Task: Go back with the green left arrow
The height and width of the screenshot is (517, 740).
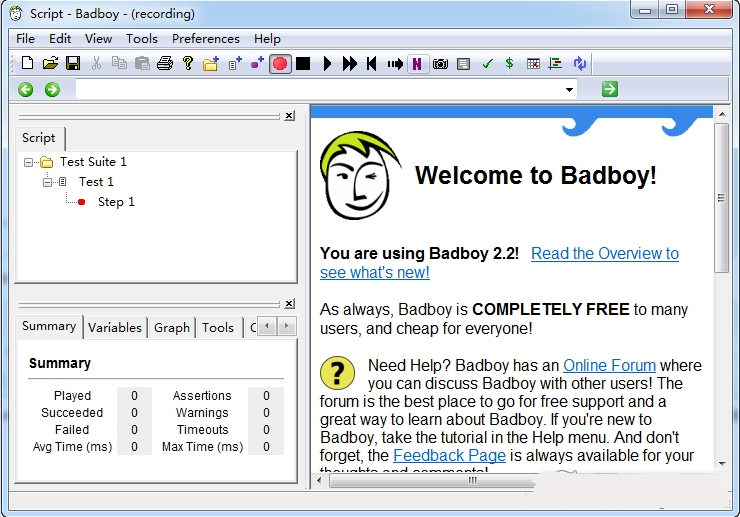Action: click(25, 89)
